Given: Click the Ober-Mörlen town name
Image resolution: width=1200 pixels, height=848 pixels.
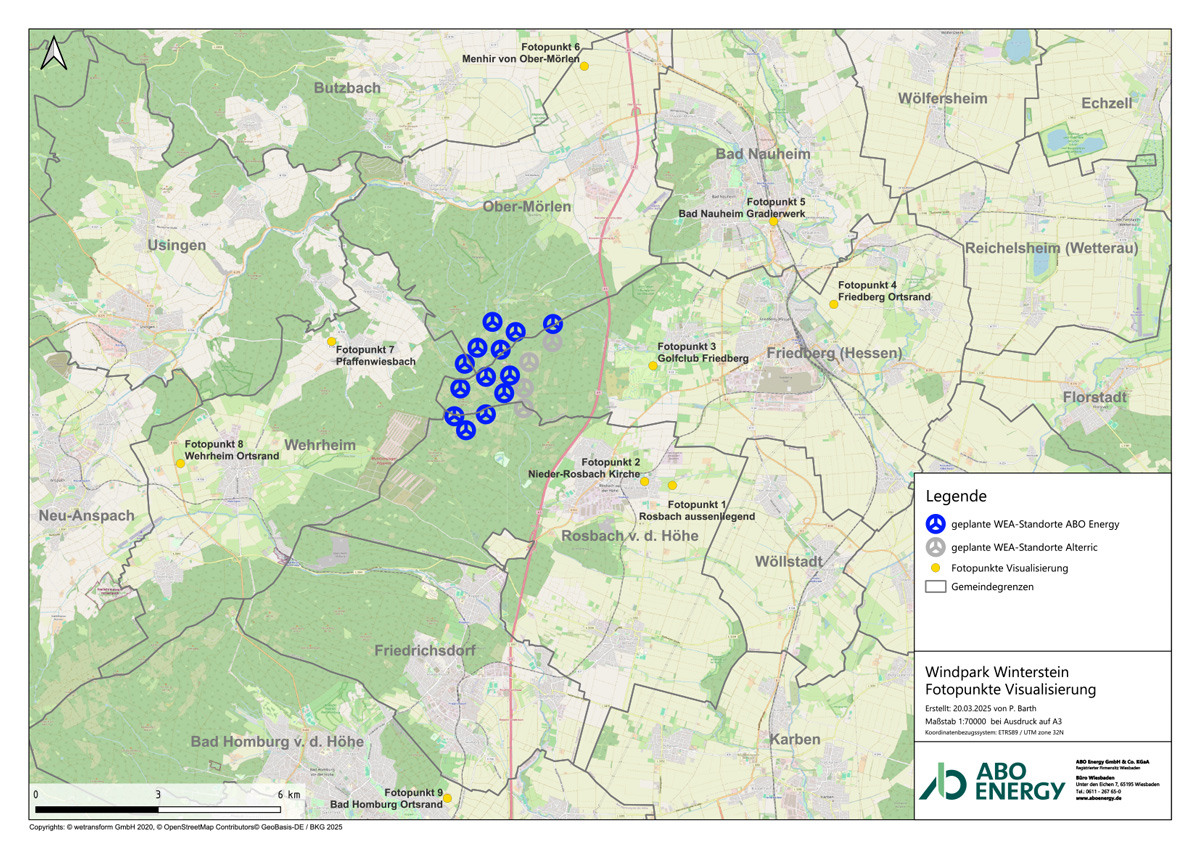Looking at the screenshot, I should pyautogui.click(x=527, y=207).
